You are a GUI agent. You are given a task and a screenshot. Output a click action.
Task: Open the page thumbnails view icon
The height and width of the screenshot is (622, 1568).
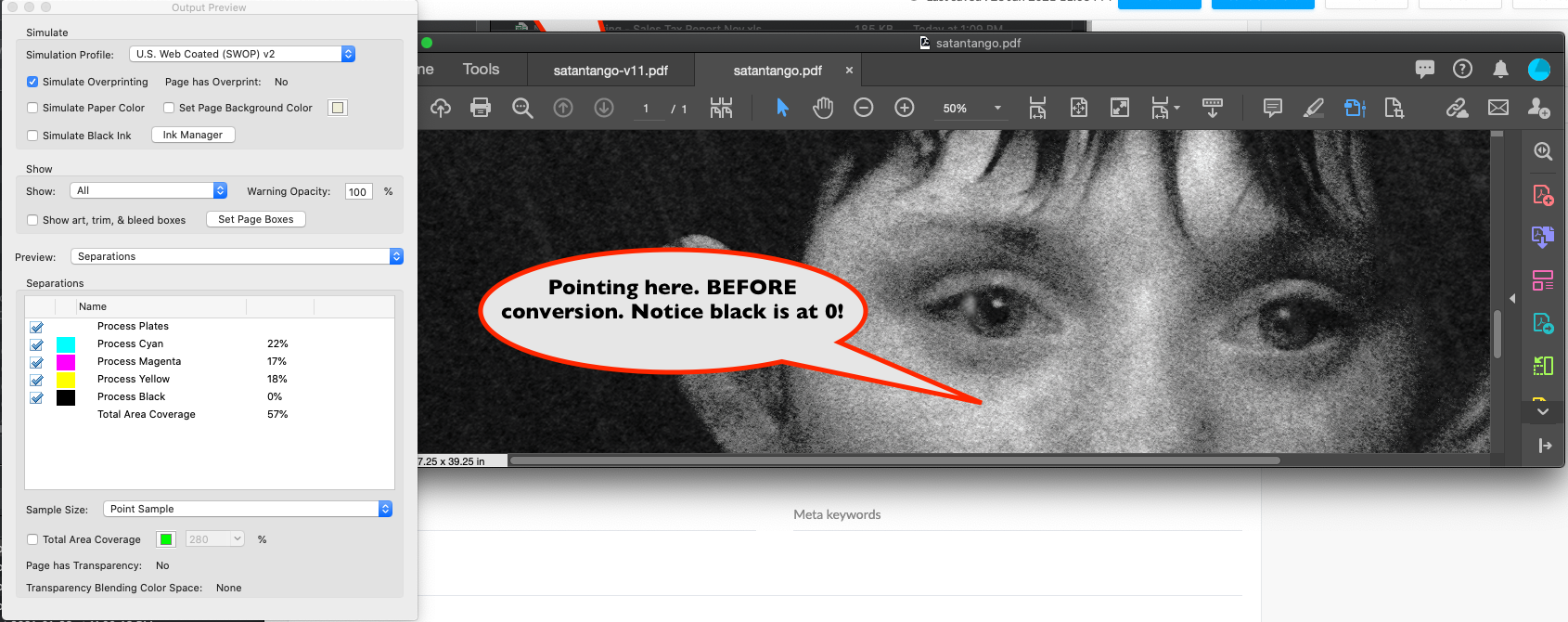click(x=721, y=108)
